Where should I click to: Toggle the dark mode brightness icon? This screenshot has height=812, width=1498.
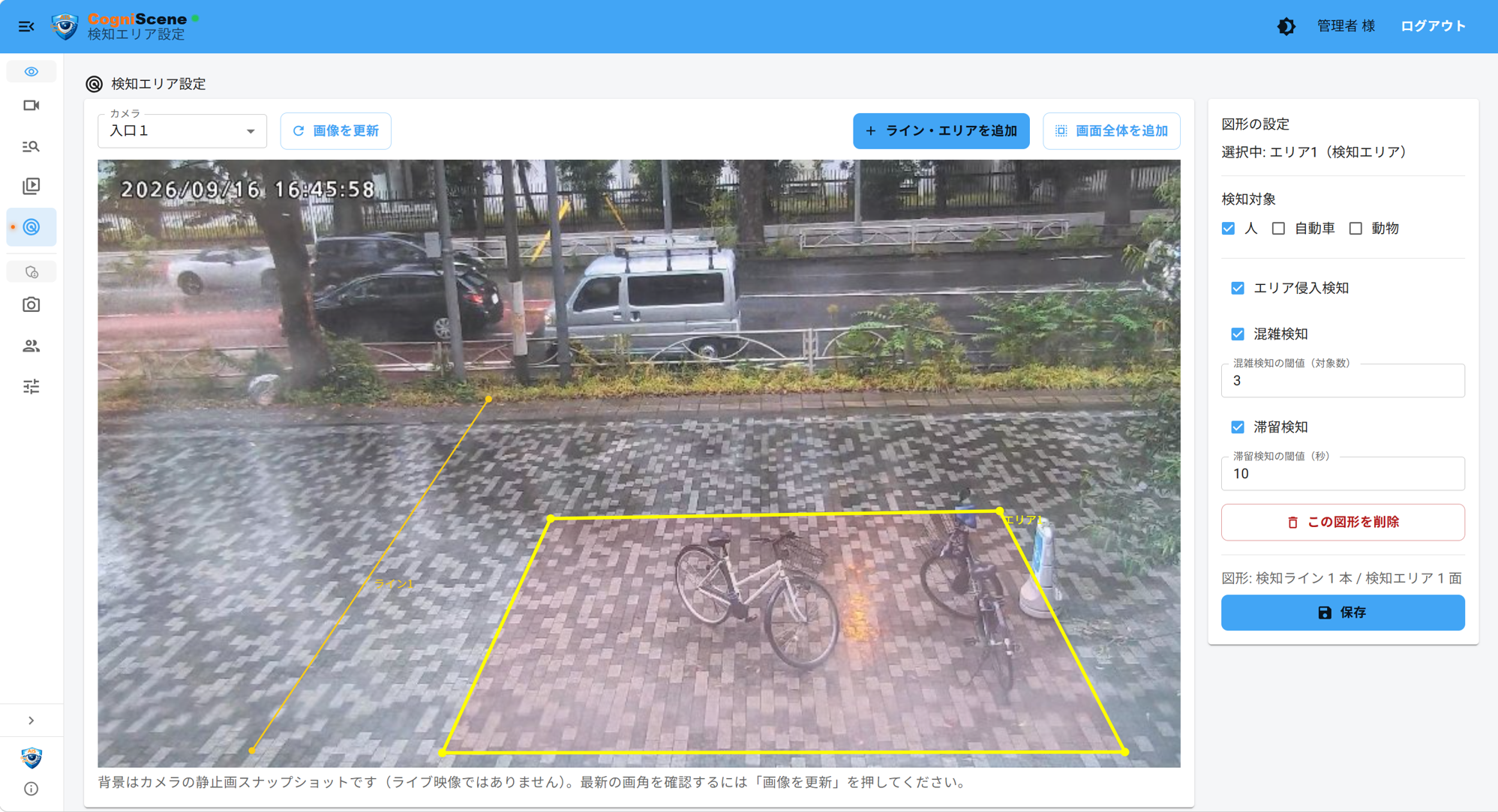(x=1286, y=26)
